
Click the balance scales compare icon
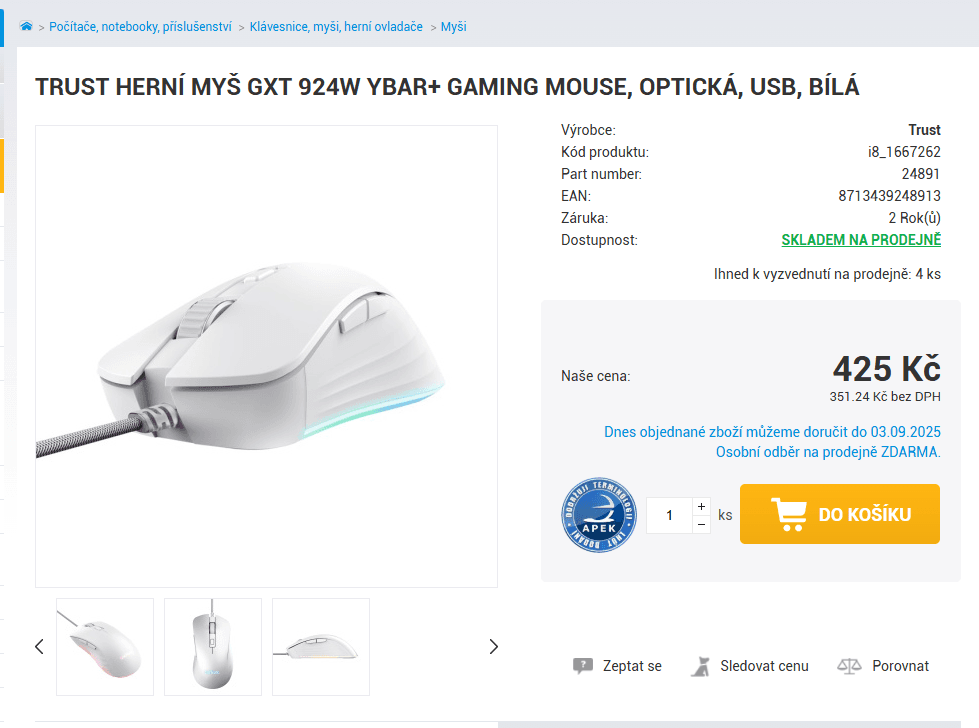click(849, 666)
